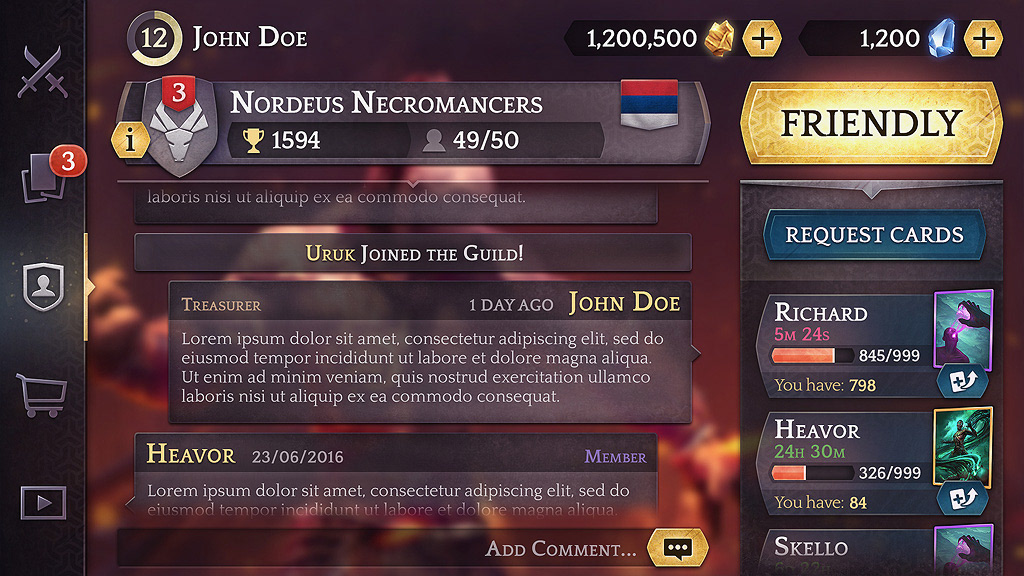Open the Serbian flag guild region

coord(649,104)
